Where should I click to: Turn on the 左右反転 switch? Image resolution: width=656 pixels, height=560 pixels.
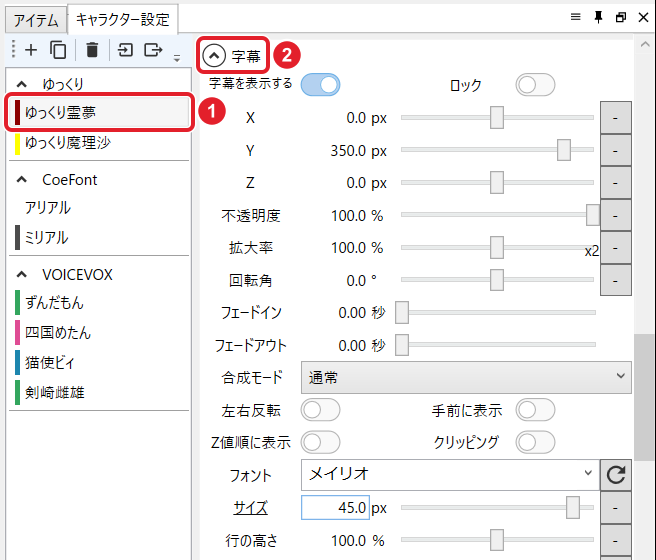pos(320,410)
